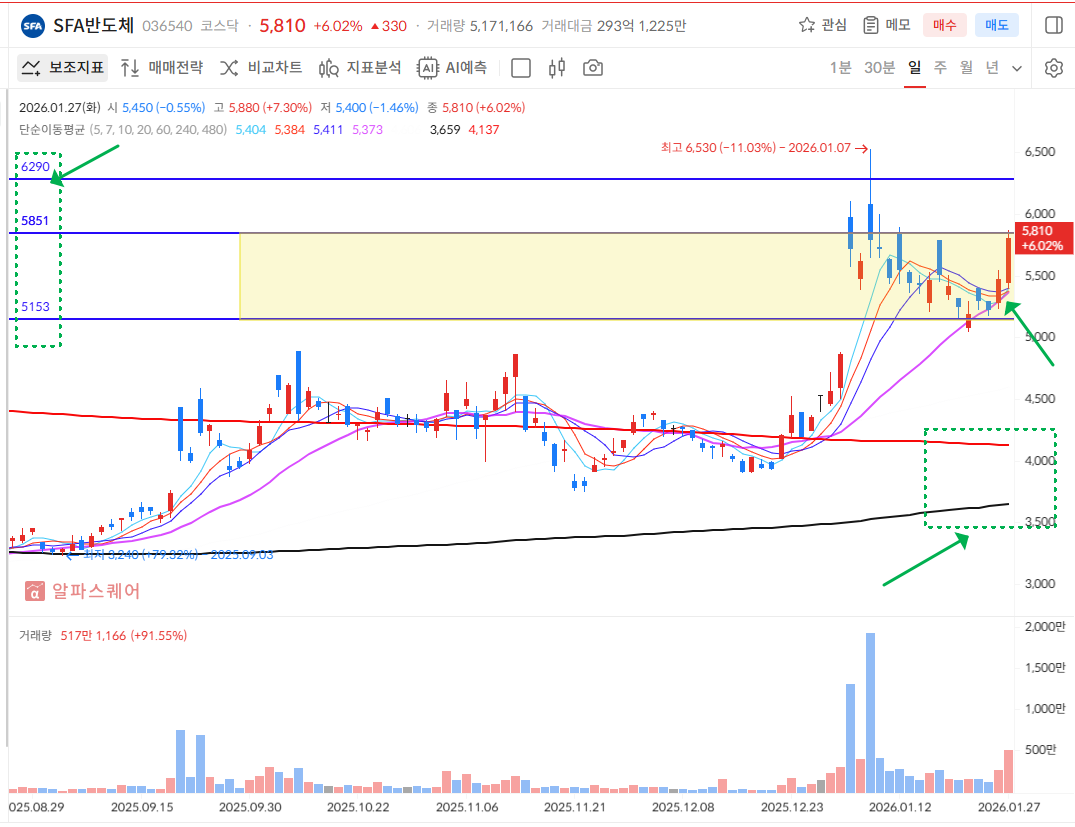Viewport: 1075px width, 827px height.
Task: Click the blue 매도 sell button
Action: [x=996, y=25]
